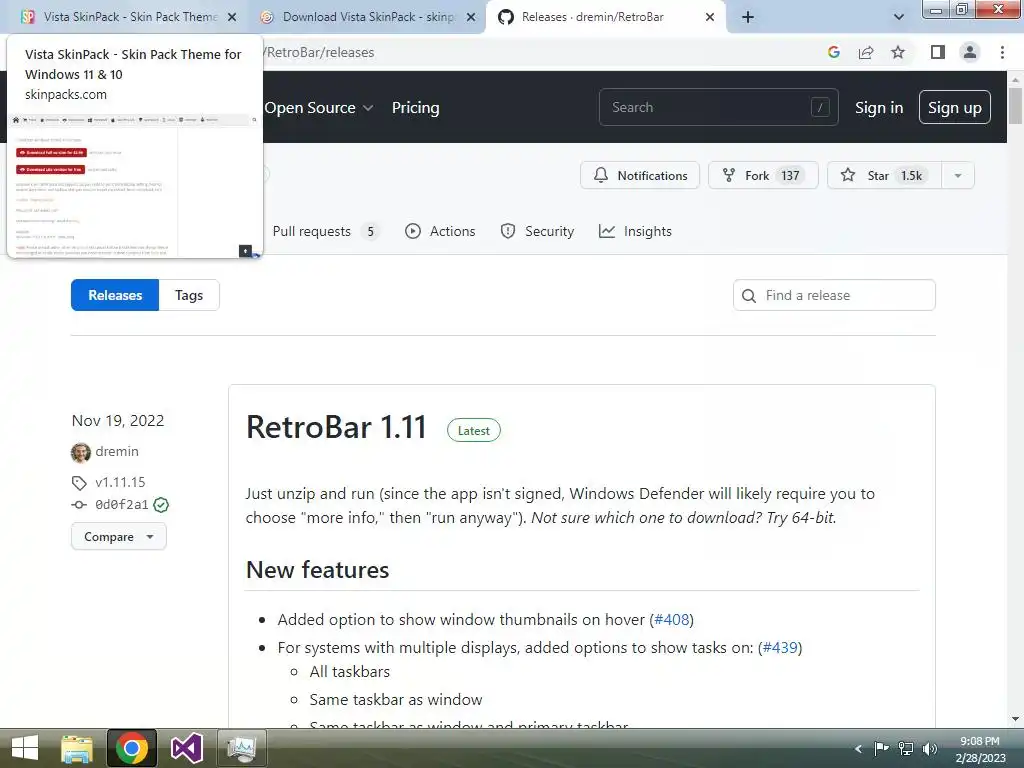This screenshot has height=768, width=1024.
Task: Select the Releases toggle button
Action: click(115, 295)
